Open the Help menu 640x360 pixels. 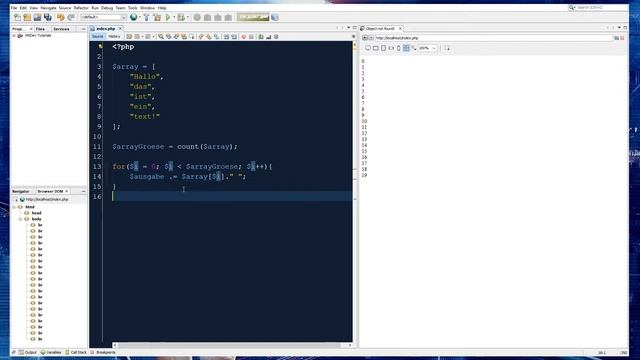point(162,8)
